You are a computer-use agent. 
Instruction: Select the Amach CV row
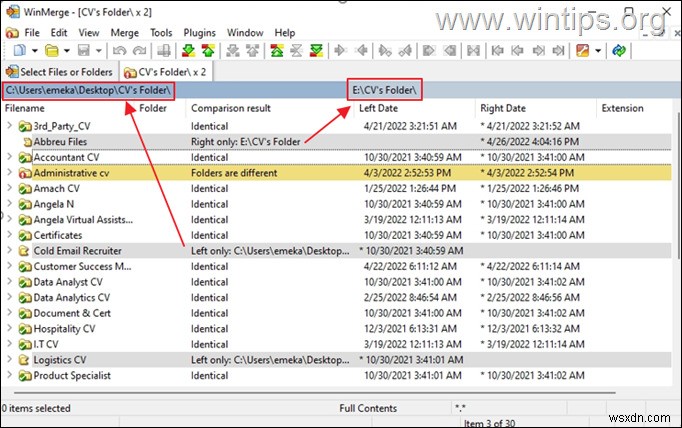point(337,188)
